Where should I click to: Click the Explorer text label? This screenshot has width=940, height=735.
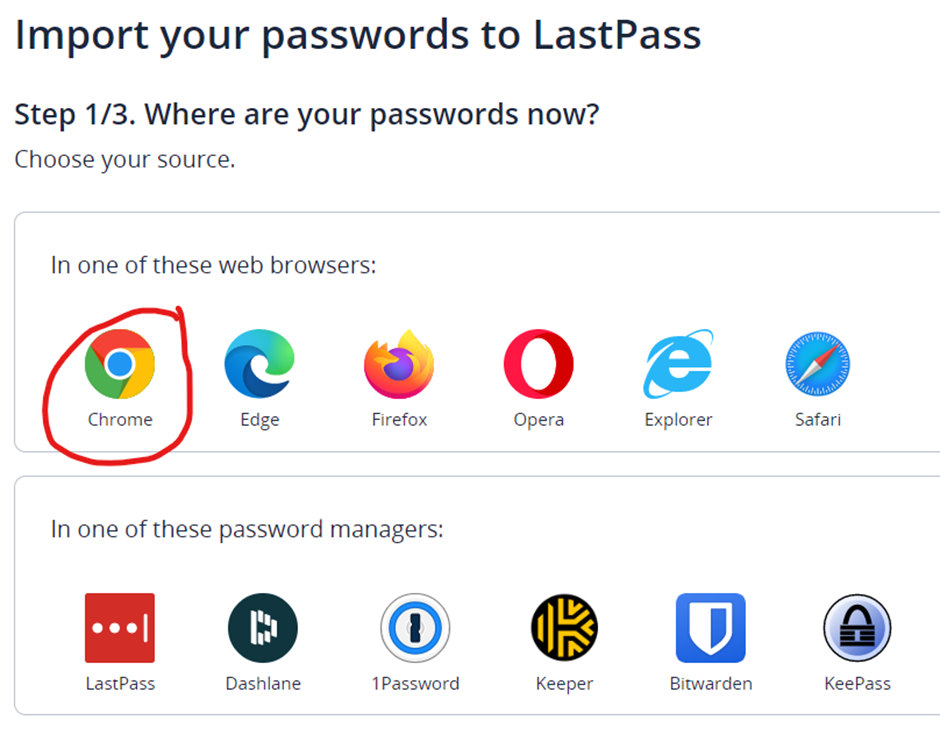click(x=678, y=420)
